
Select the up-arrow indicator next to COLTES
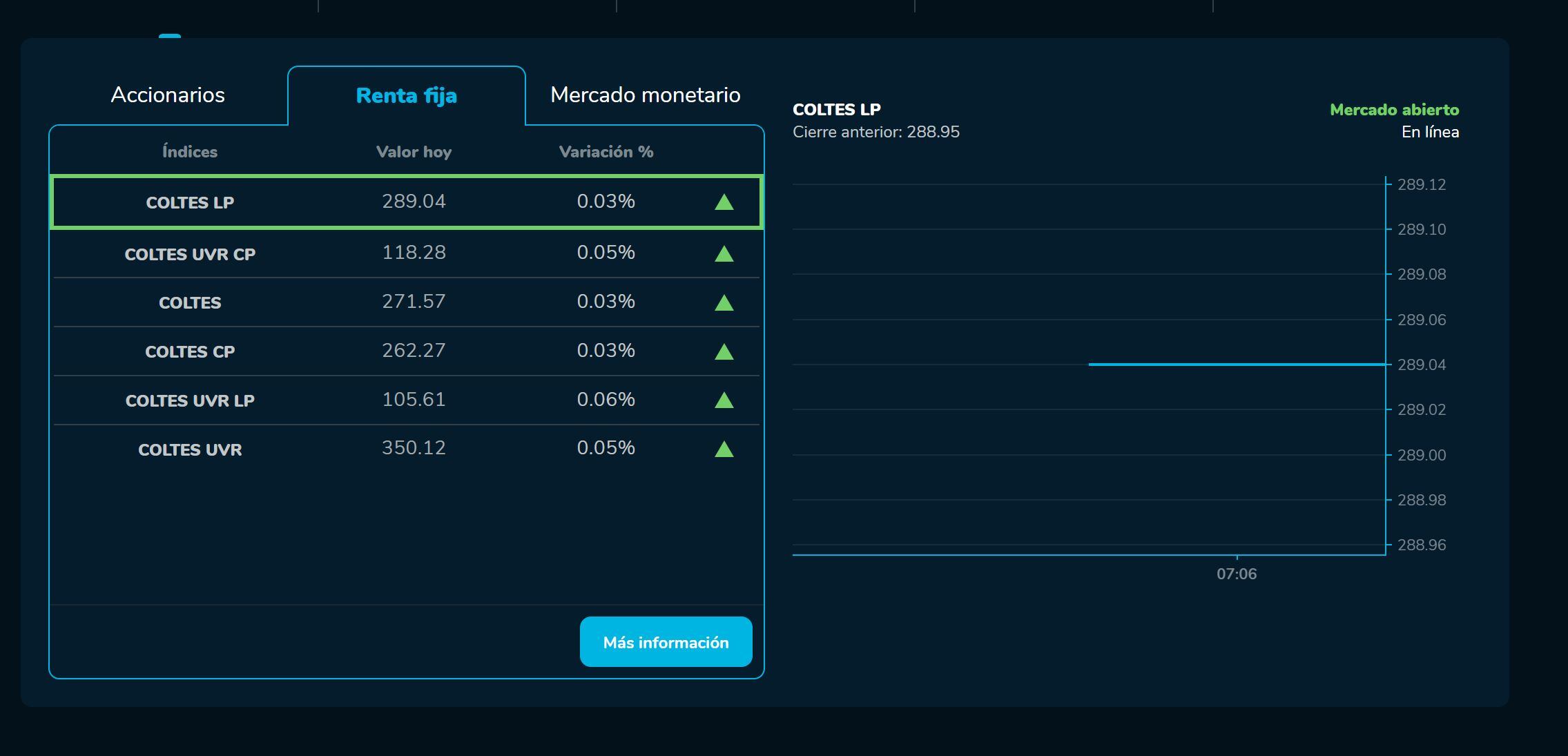pos(726,302)
